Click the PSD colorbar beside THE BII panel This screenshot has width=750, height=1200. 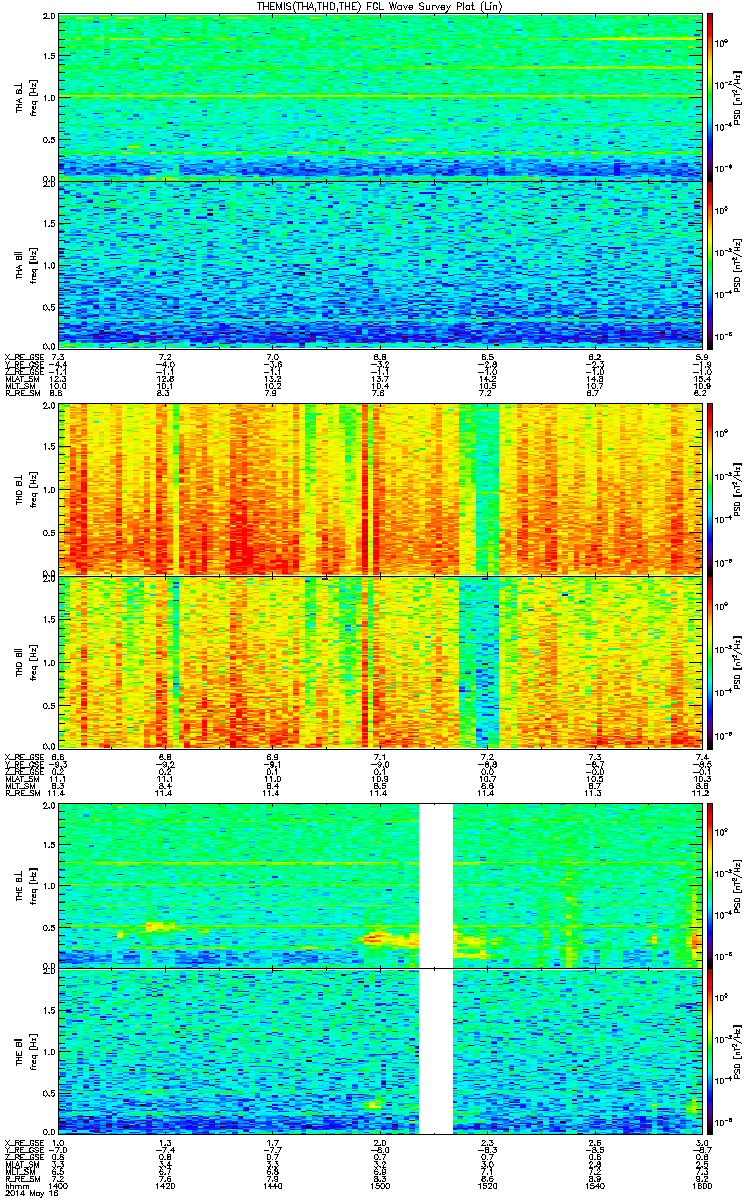coord(710,1050)
